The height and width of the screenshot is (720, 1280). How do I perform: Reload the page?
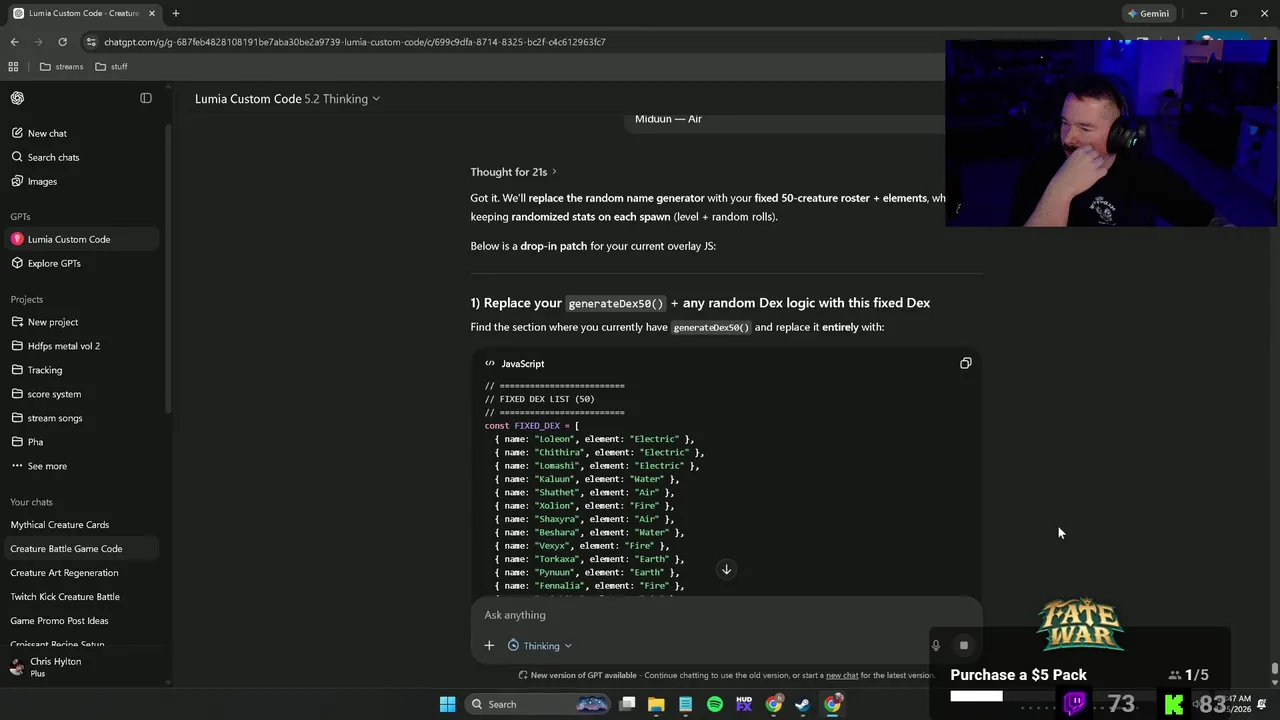point(62,42)
